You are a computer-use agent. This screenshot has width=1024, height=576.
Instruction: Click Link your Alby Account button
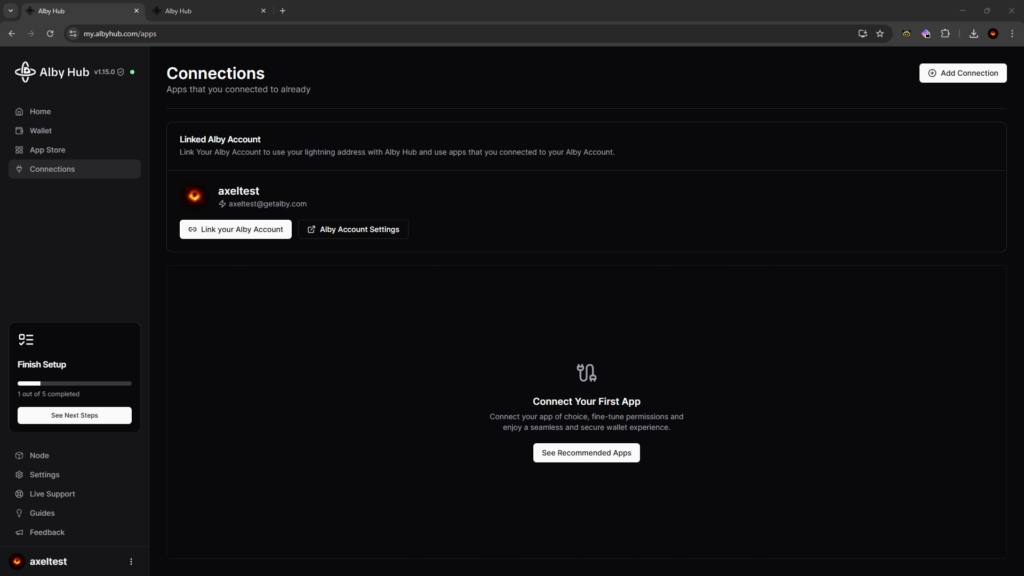pyautogui.click(x=236, y=229)
